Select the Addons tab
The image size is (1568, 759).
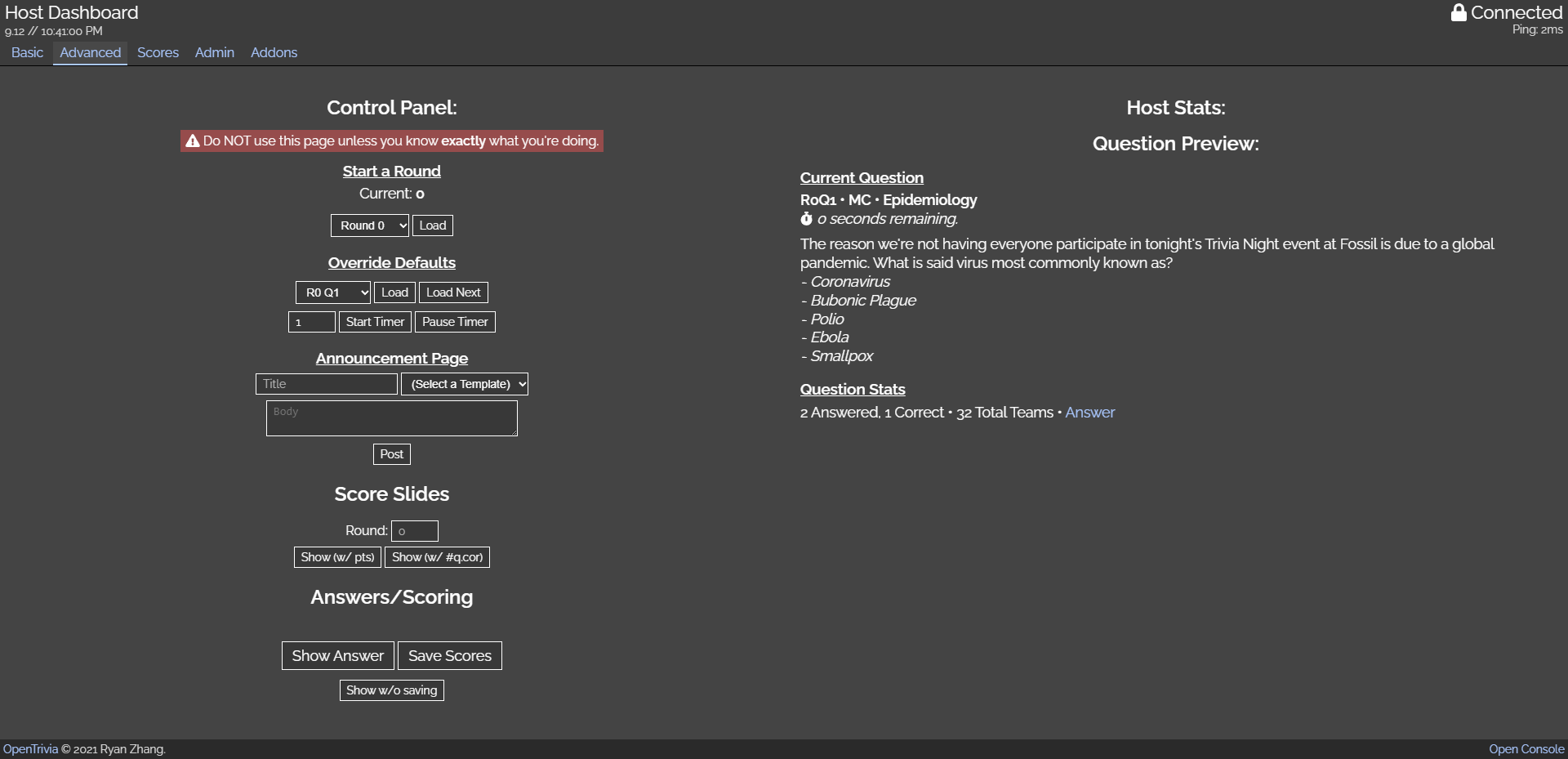(274, 52)
